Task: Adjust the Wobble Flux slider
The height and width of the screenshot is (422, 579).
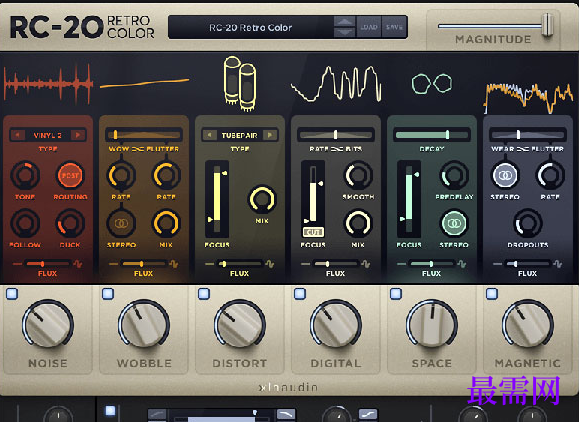Action: [143, 264]
